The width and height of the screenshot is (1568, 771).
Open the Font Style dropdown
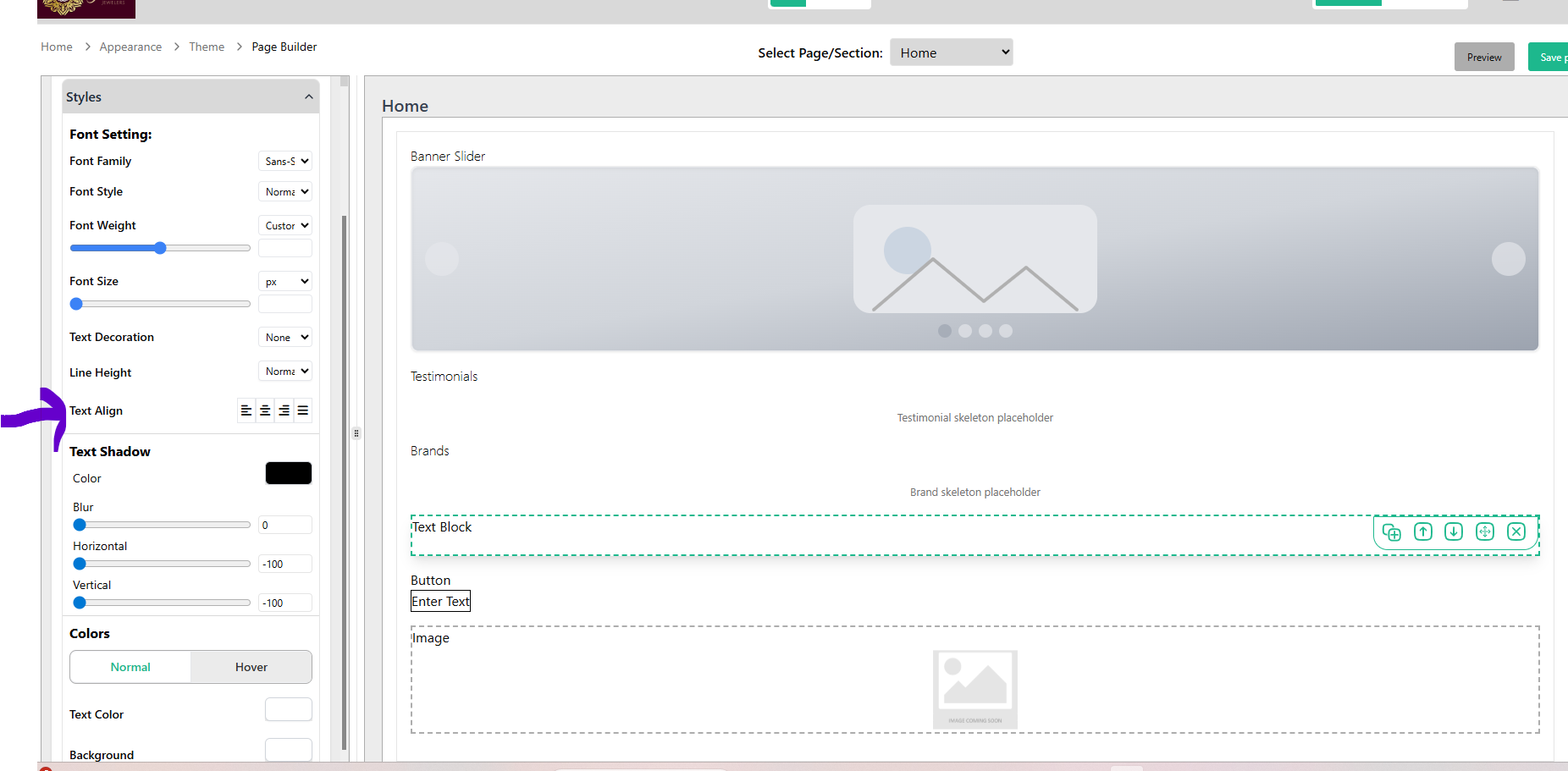[285, 191]
